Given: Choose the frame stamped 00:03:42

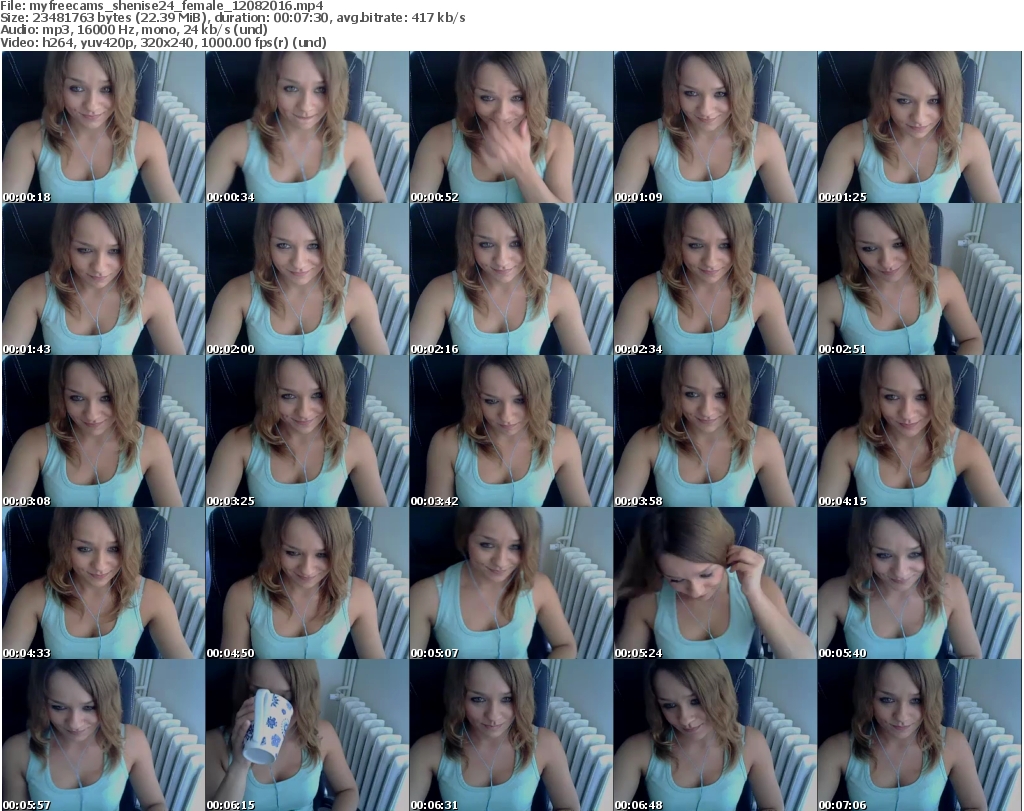Looking at the screenshot, I should [x=511, y=431].
